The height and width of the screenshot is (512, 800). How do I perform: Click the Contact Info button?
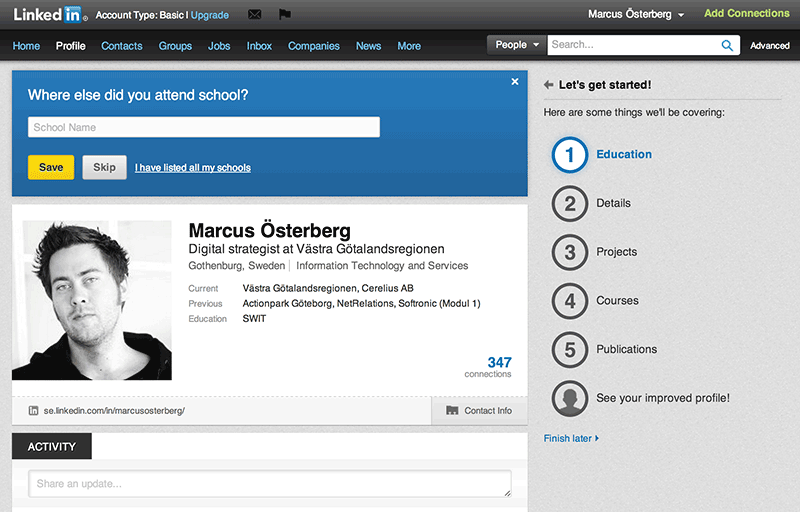click(x=479, y=411)
